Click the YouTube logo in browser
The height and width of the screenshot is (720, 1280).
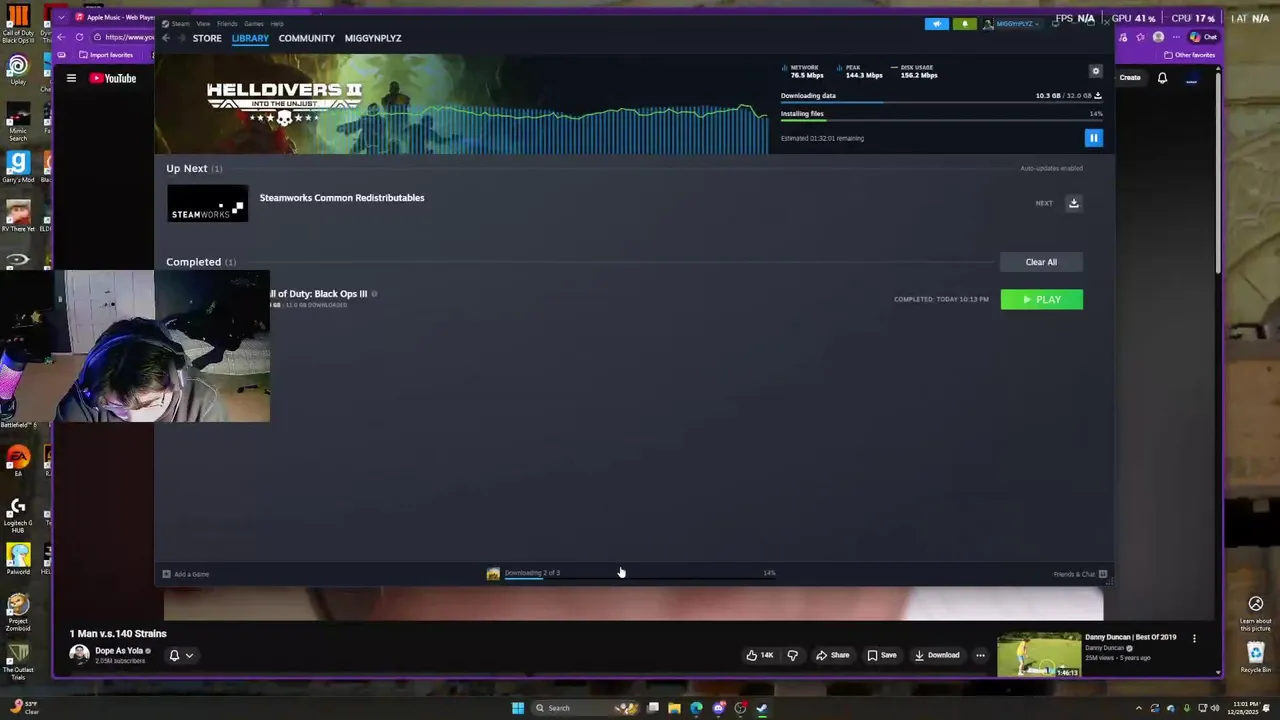click(113, 78)
